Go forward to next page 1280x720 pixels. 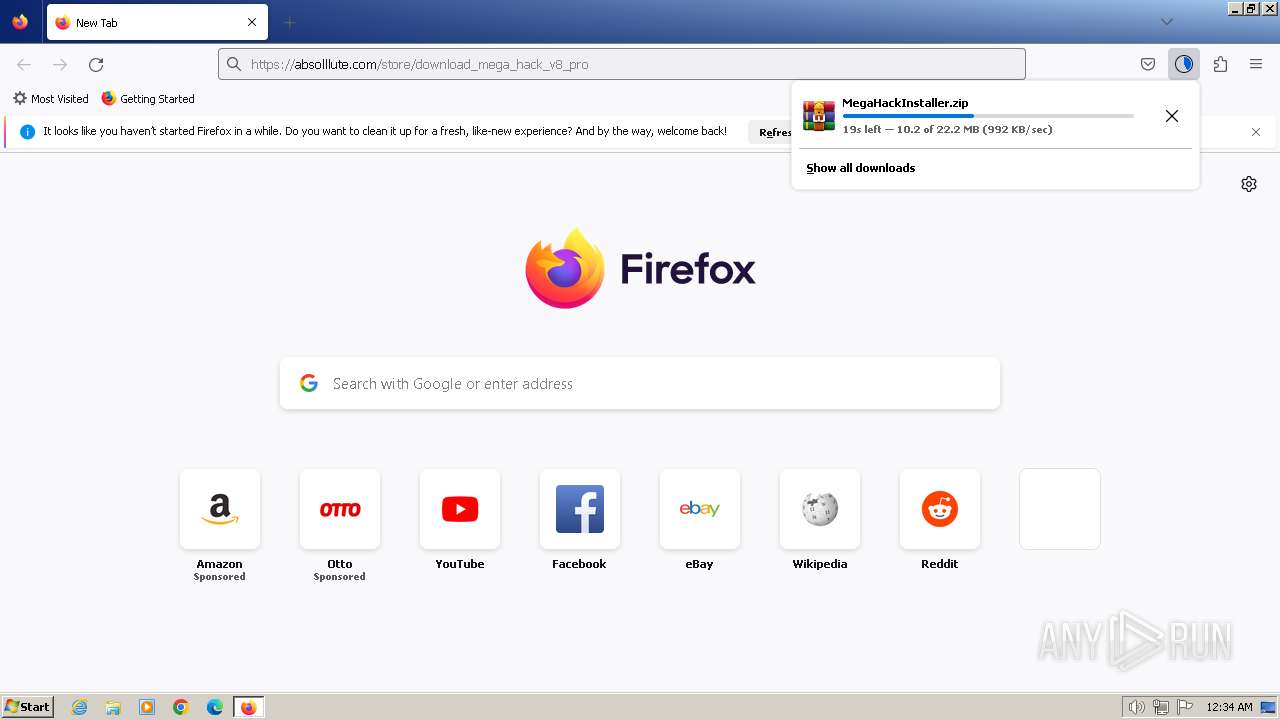click(x=60, y=64)
